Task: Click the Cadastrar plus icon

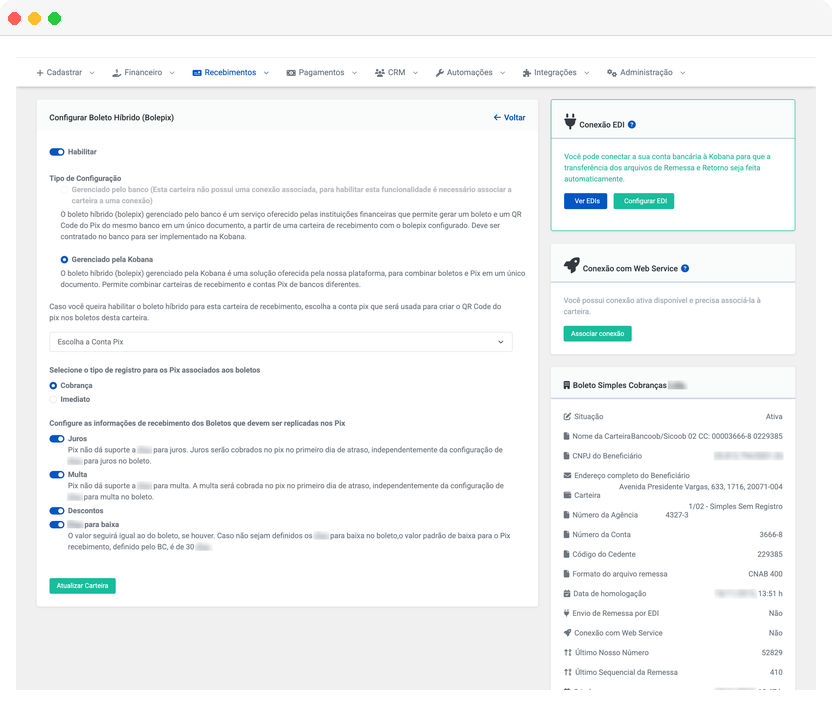Action: pos(40,72)
